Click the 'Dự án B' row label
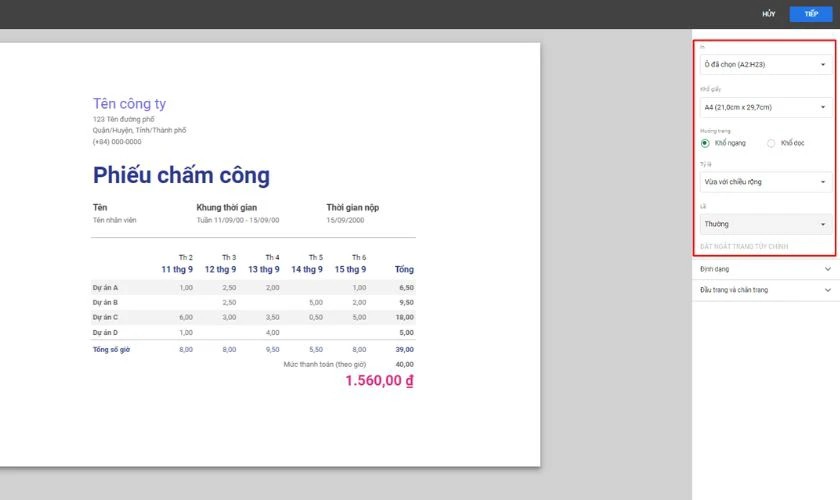 click(105, 303)
